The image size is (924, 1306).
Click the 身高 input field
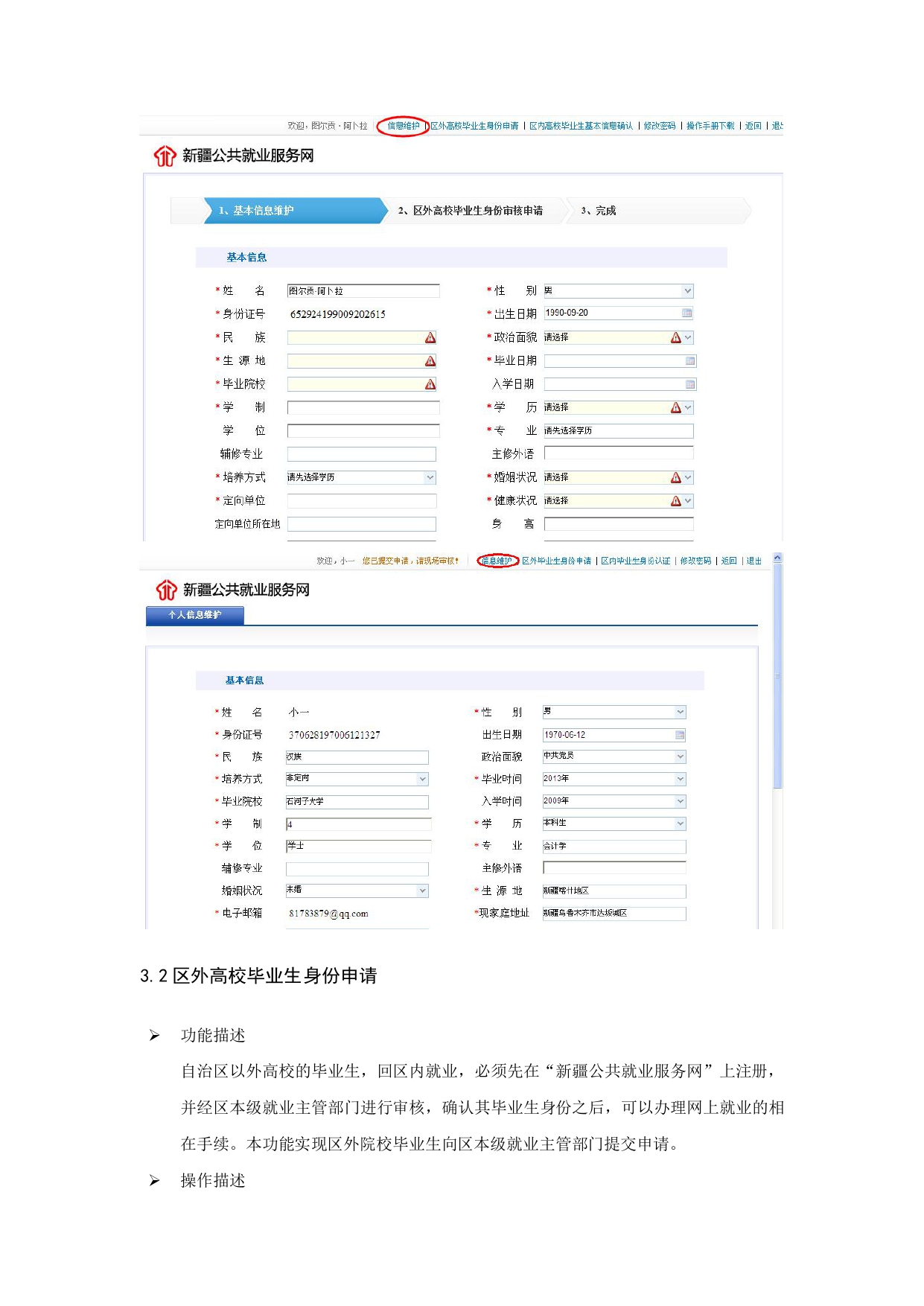pos(619,524)
